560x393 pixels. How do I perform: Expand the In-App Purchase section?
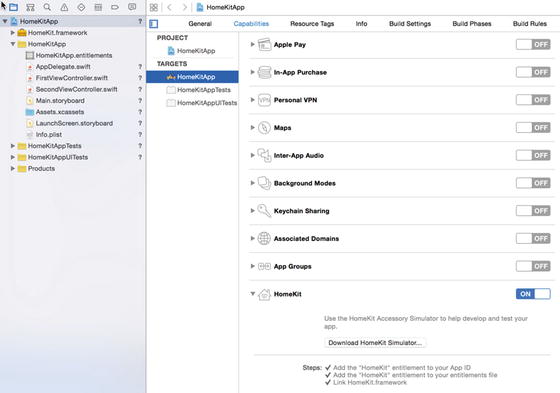pyautogui.click(x=252, y=72)
